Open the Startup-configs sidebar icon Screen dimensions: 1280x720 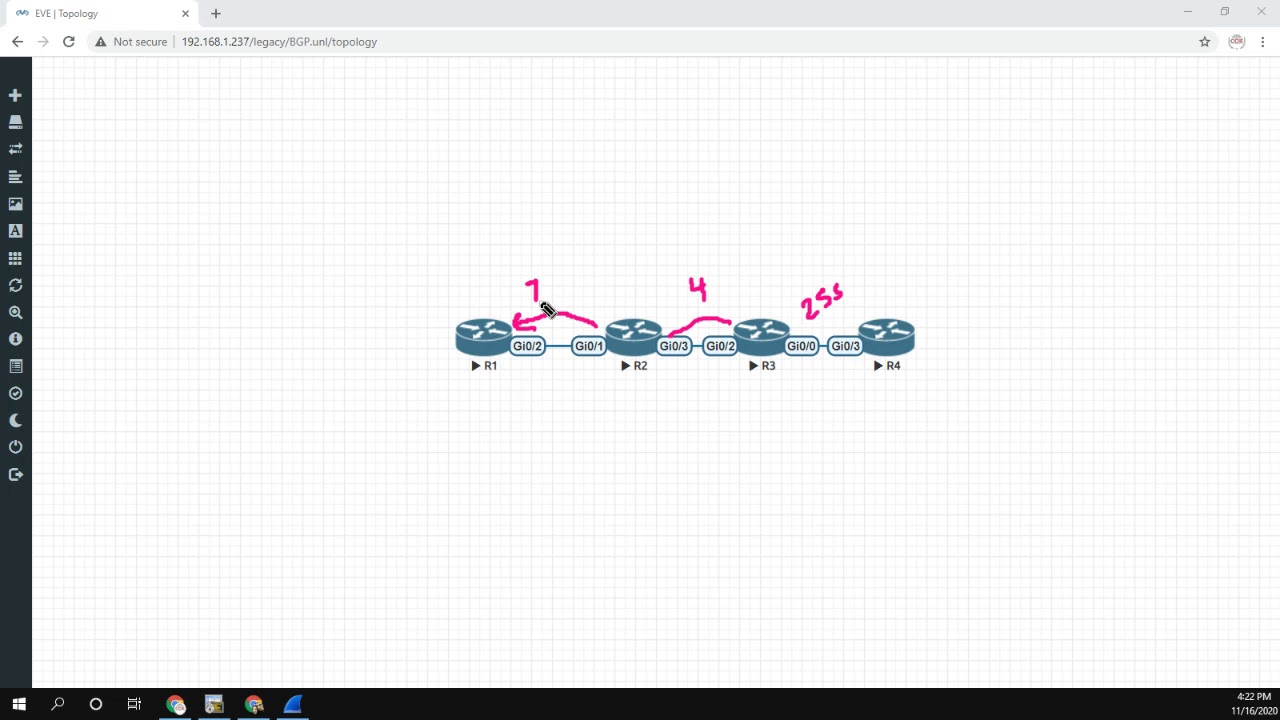(15, 177)
